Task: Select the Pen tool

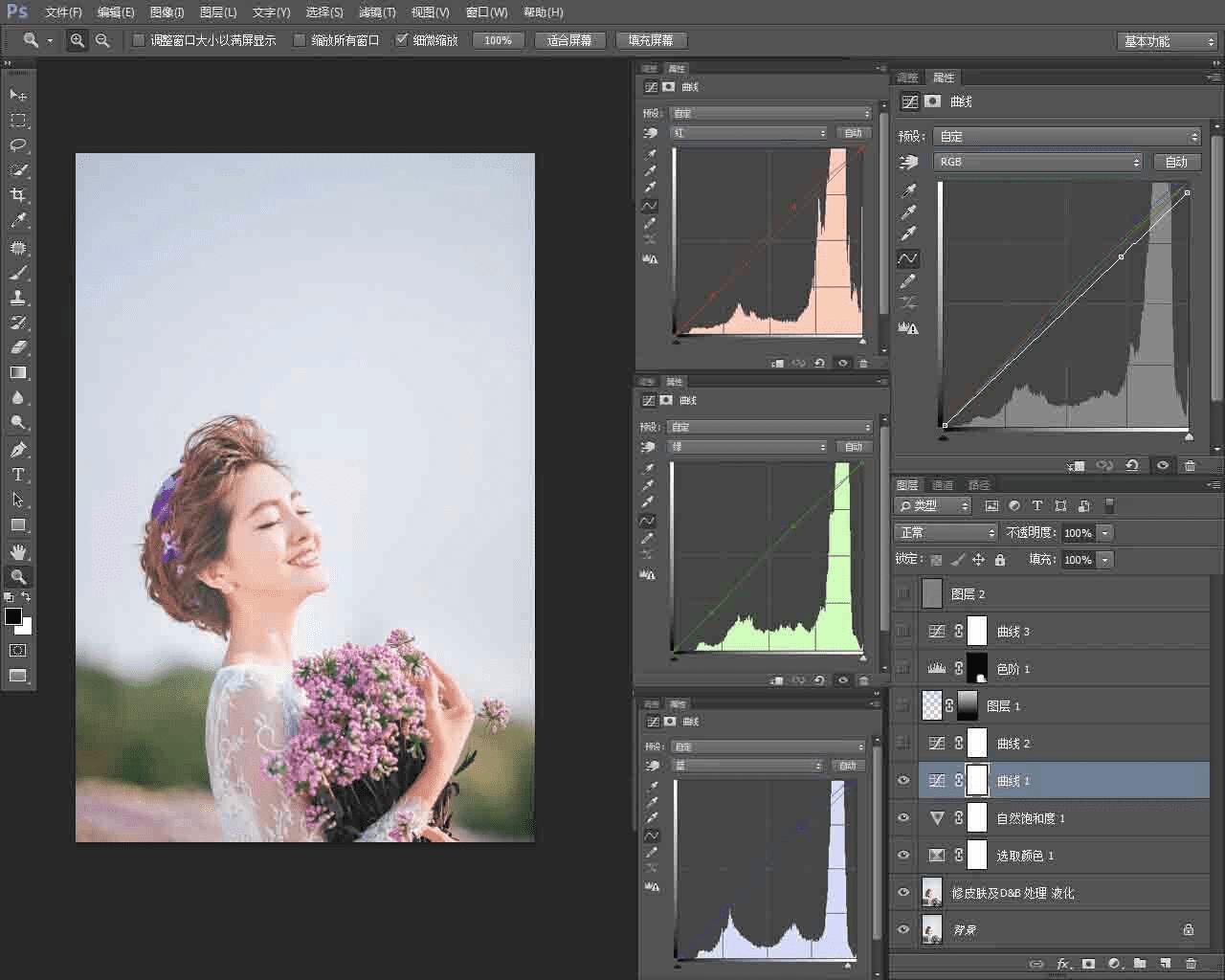Action: pyautogui.click(x=18, y=450)
